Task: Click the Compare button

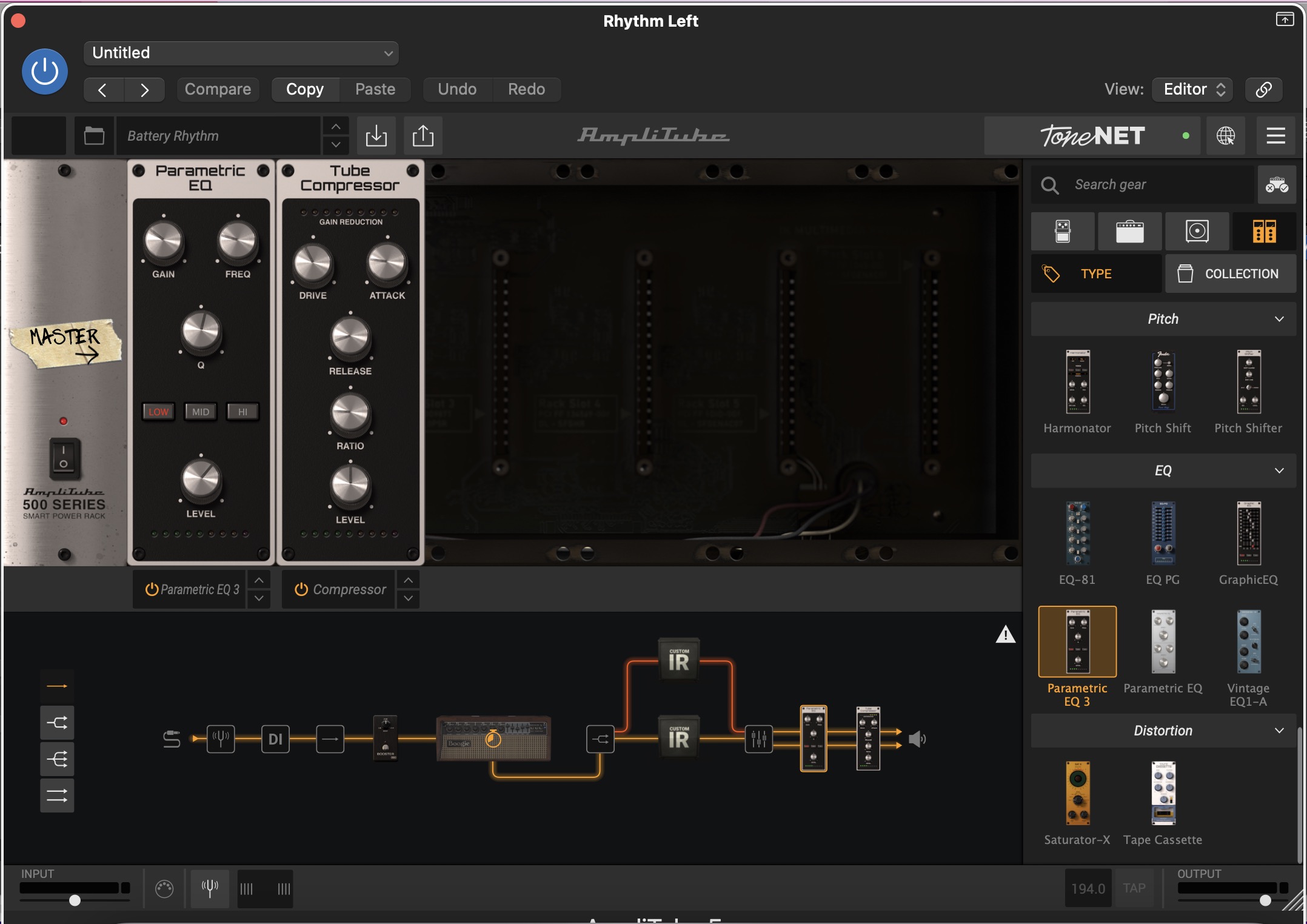Action: 218,90
